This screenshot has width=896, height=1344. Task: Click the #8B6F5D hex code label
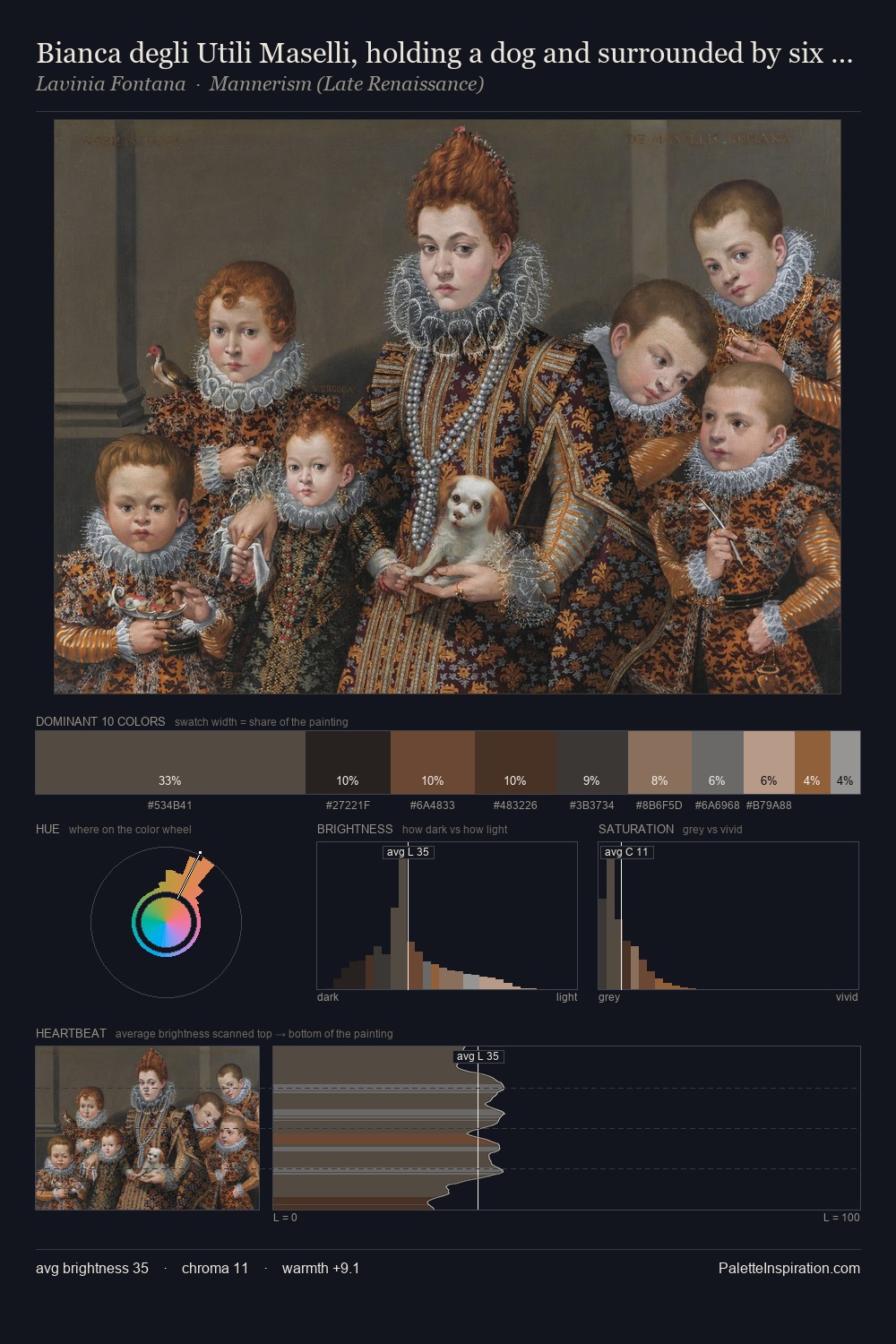659,806
